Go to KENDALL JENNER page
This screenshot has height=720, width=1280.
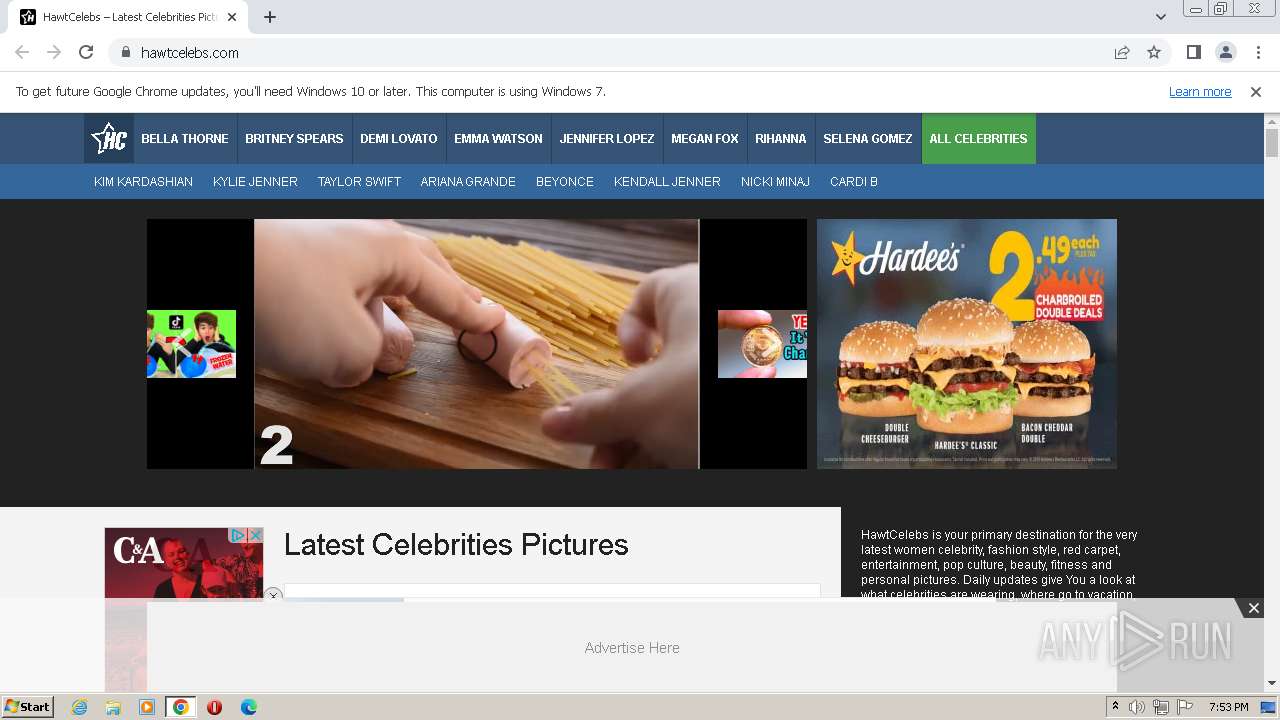(667, 182)
